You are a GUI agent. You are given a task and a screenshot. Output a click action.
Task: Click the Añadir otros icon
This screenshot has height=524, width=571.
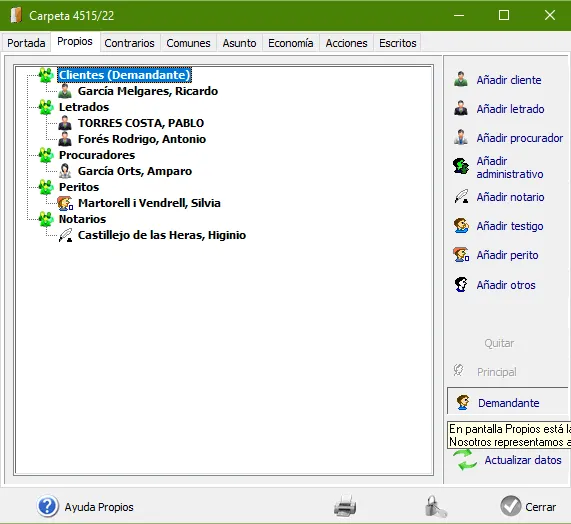pyautogui.click(x=461, y=284)
